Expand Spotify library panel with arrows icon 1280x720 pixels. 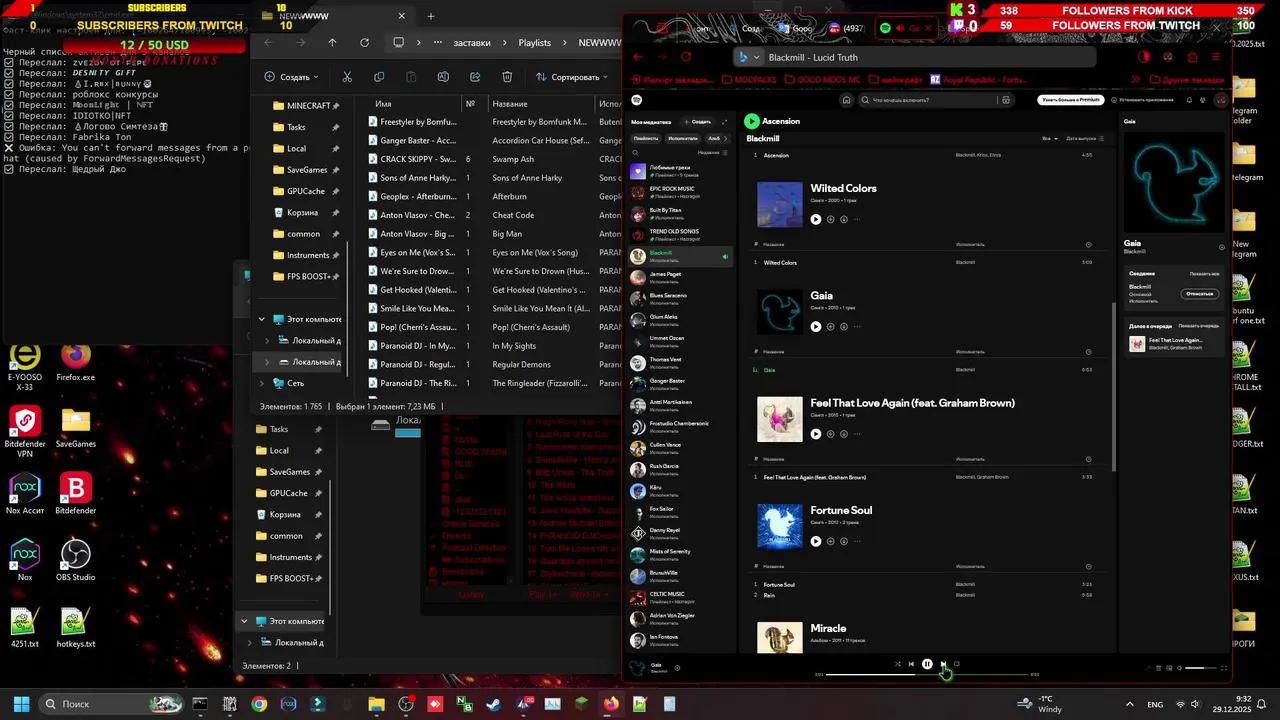point(724,122)
